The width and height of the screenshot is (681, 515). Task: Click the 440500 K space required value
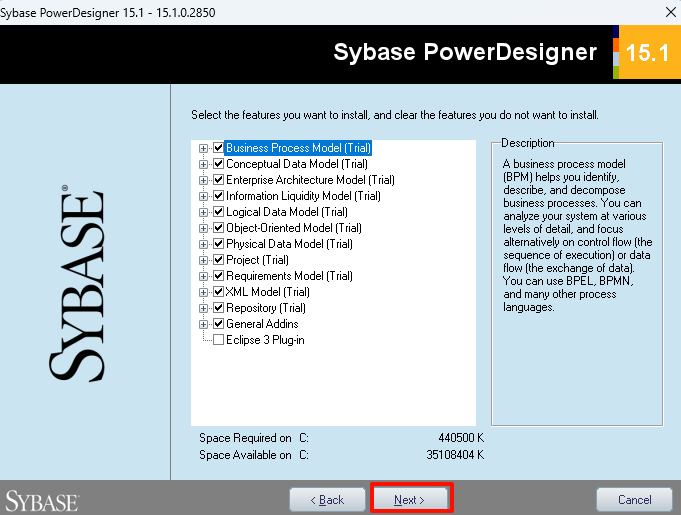tap(461, 438)
